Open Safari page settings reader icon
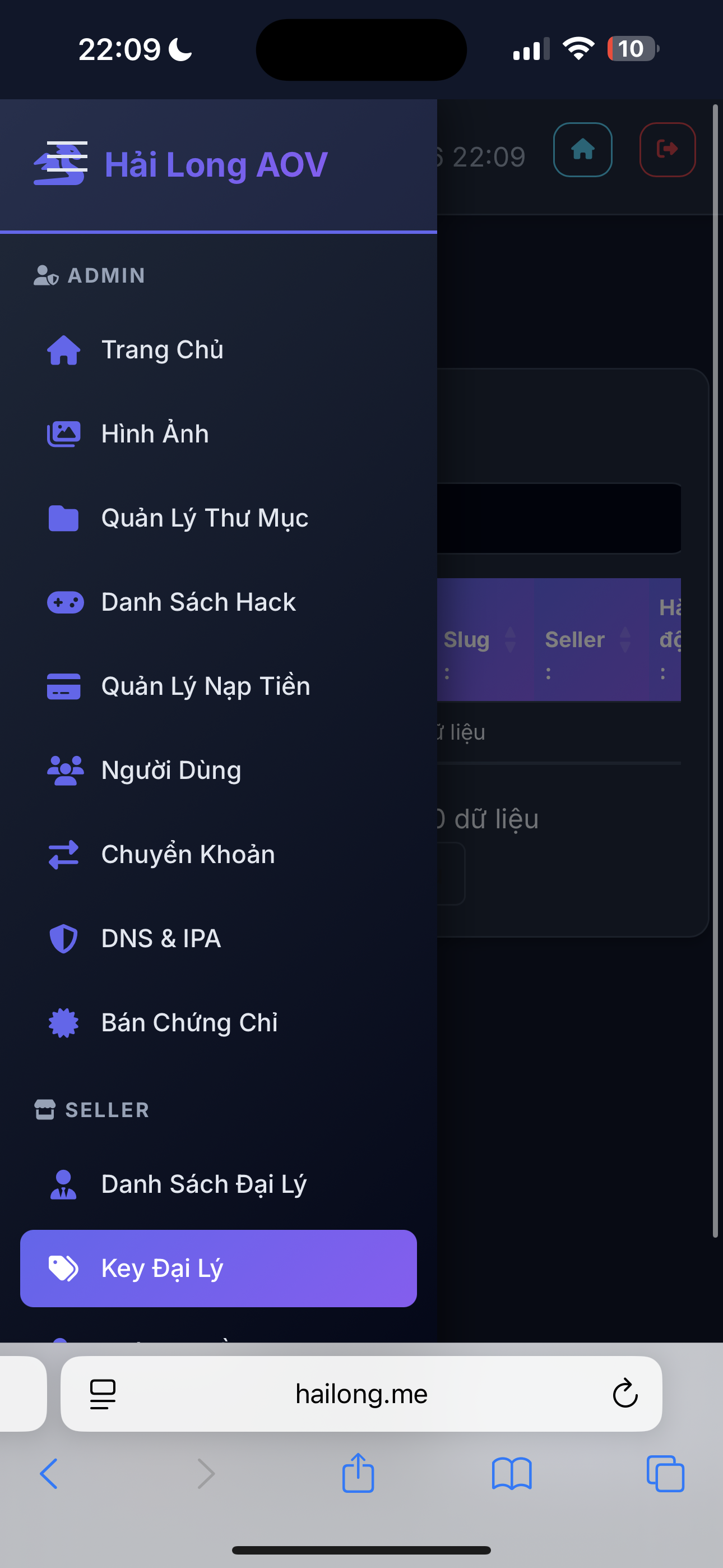This screenshot has height=1568, width=723. (x=103, y=1393)
